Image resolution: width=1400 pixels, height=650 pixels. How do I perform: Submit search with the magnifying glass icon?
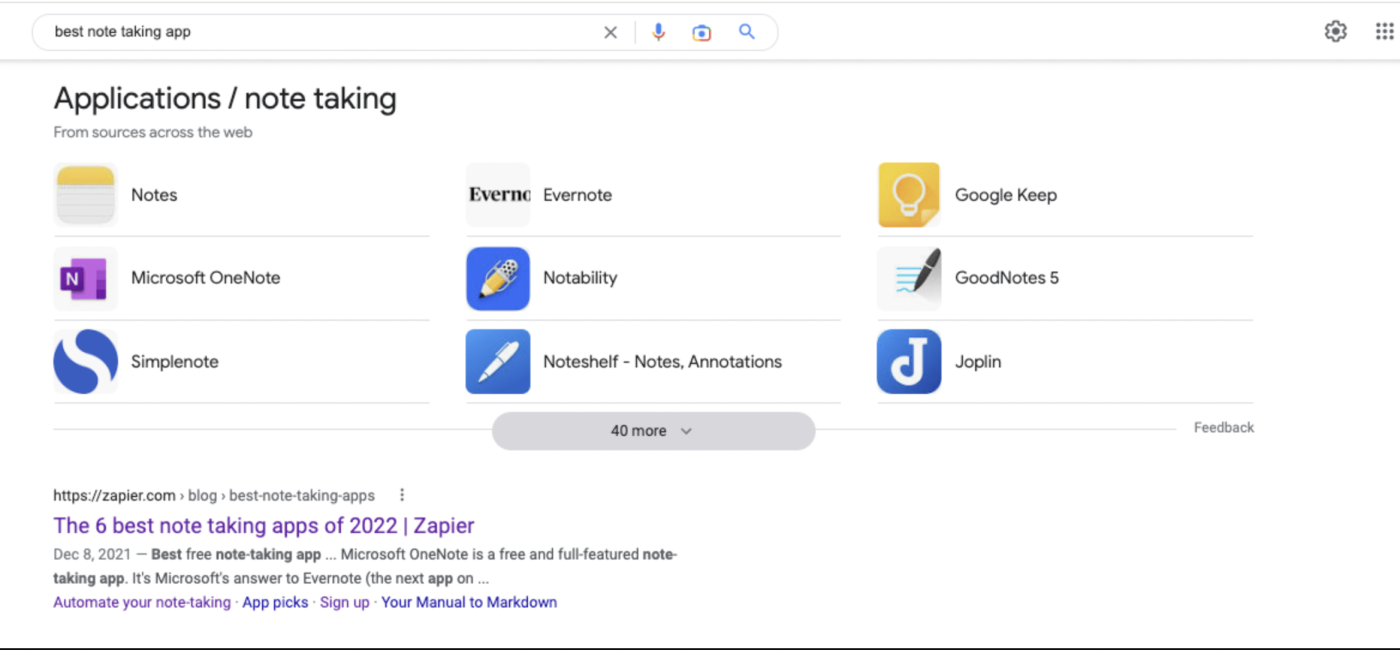click(747, 32)
